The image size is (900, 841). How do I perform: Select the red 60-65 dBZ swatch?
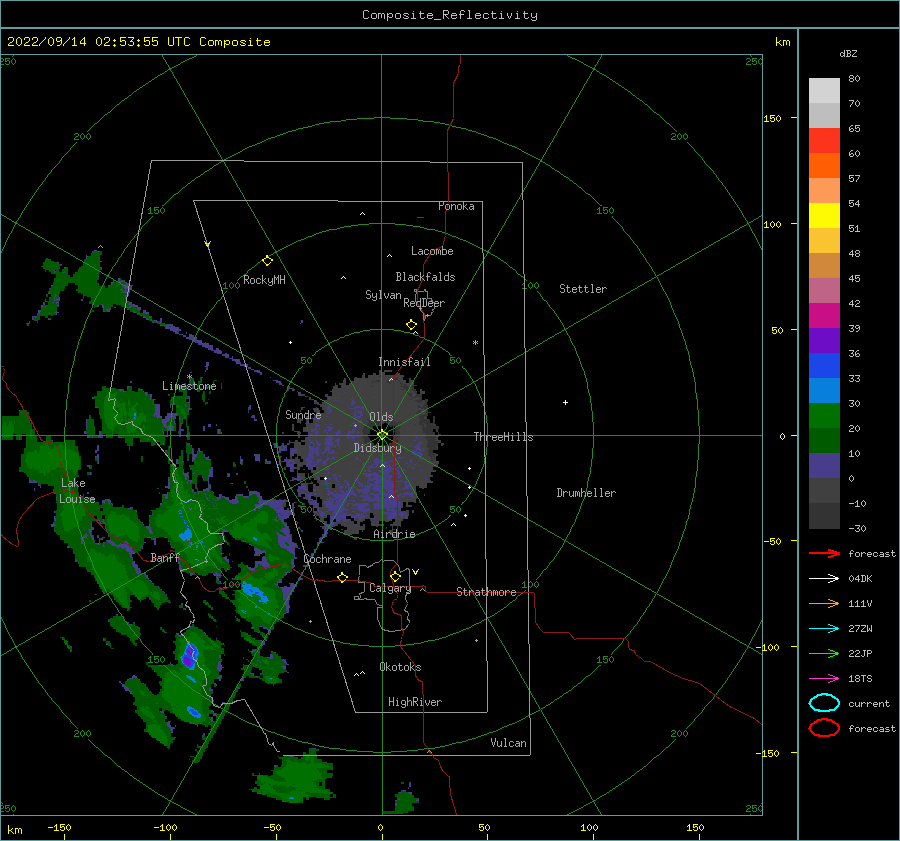pyautogui.click(x=824, y=141)
